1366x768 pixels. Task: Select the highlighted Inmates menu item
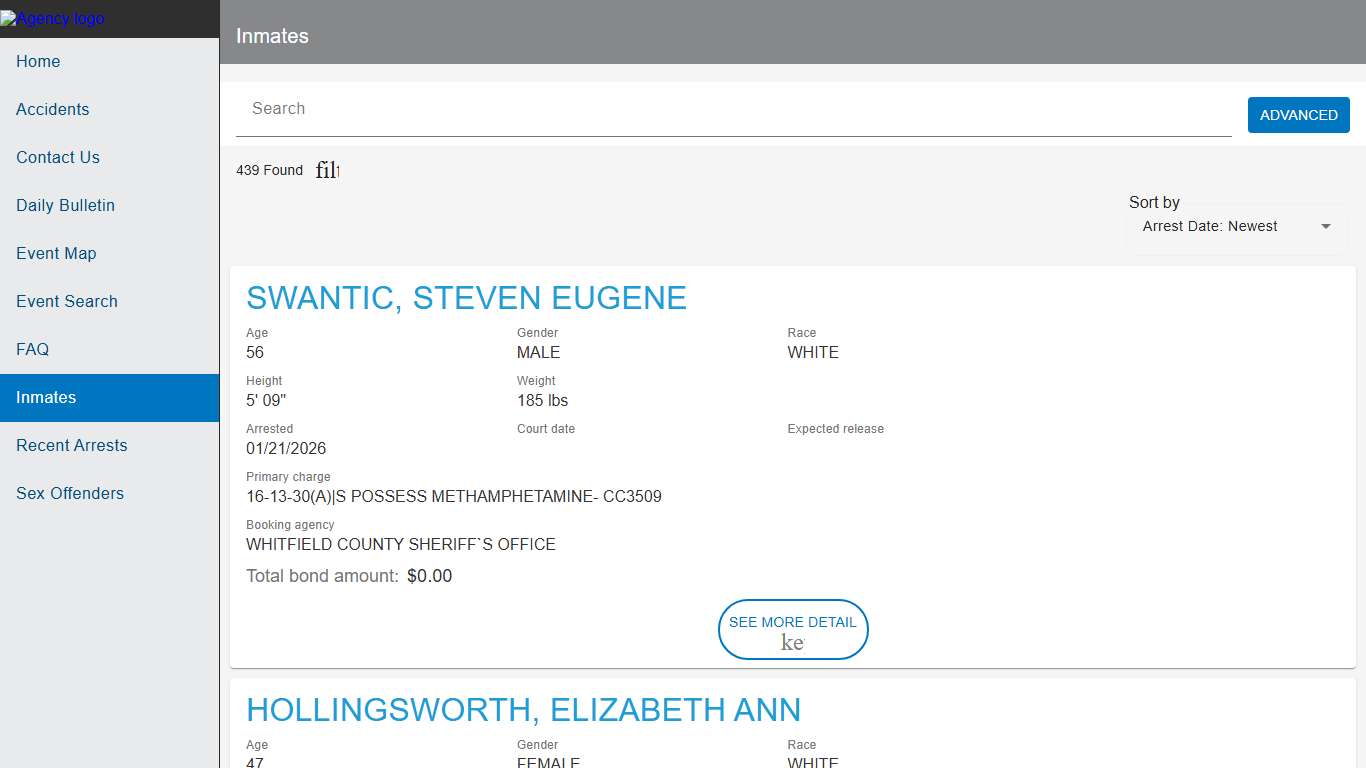pos(46,397)
